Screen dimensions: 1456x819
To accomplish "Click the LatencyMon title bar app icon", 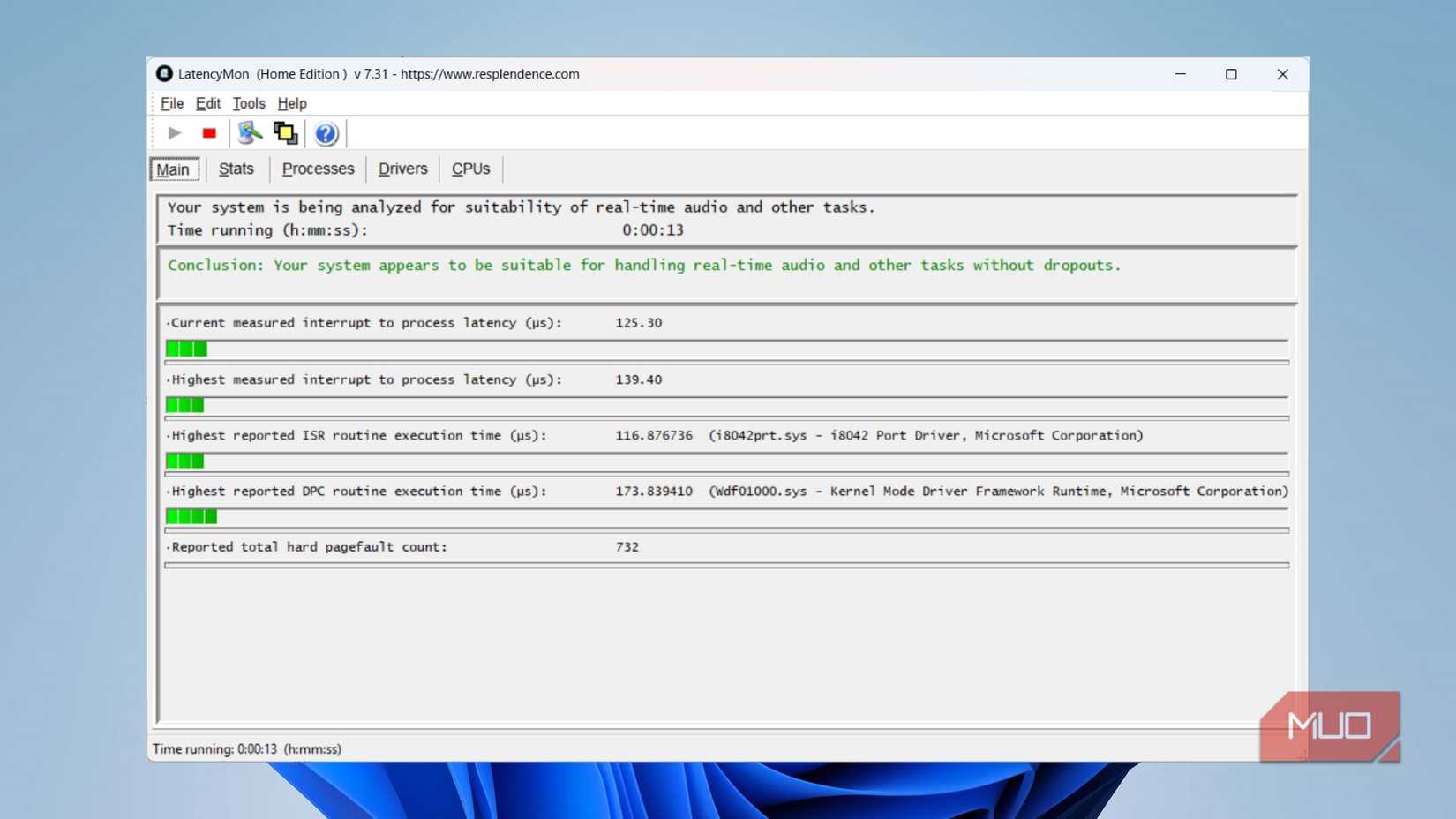I will (164, 74).
